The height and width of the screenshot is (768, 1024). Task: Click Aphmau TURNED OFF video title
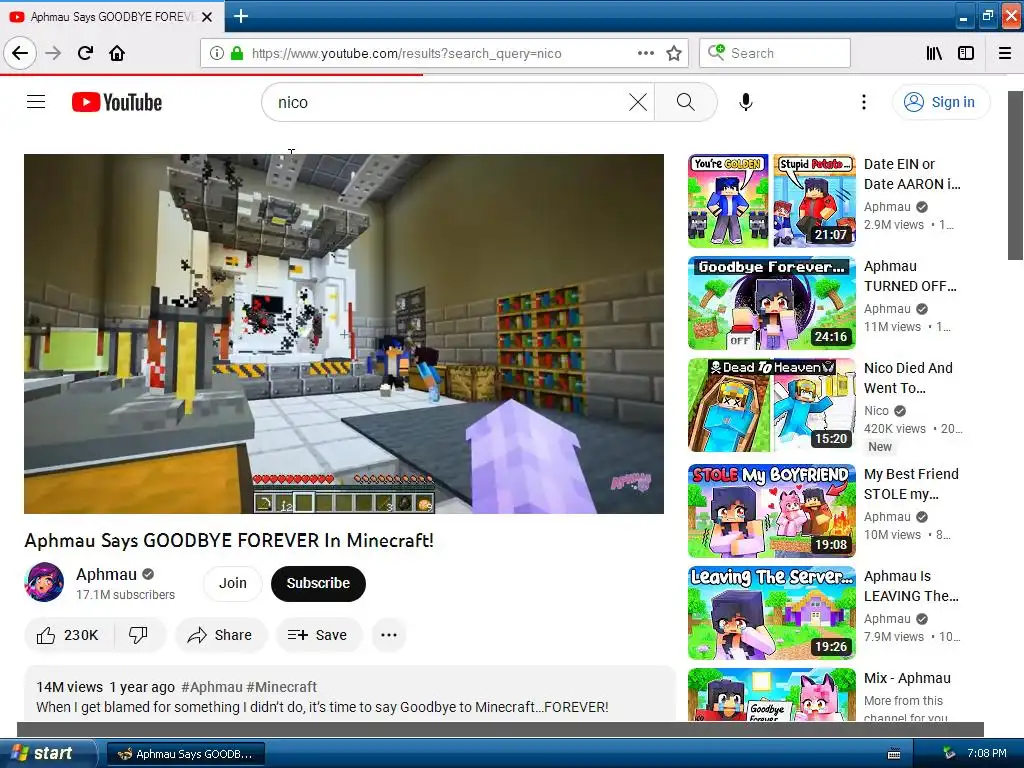pyautogui.click(x=910, y=276)
